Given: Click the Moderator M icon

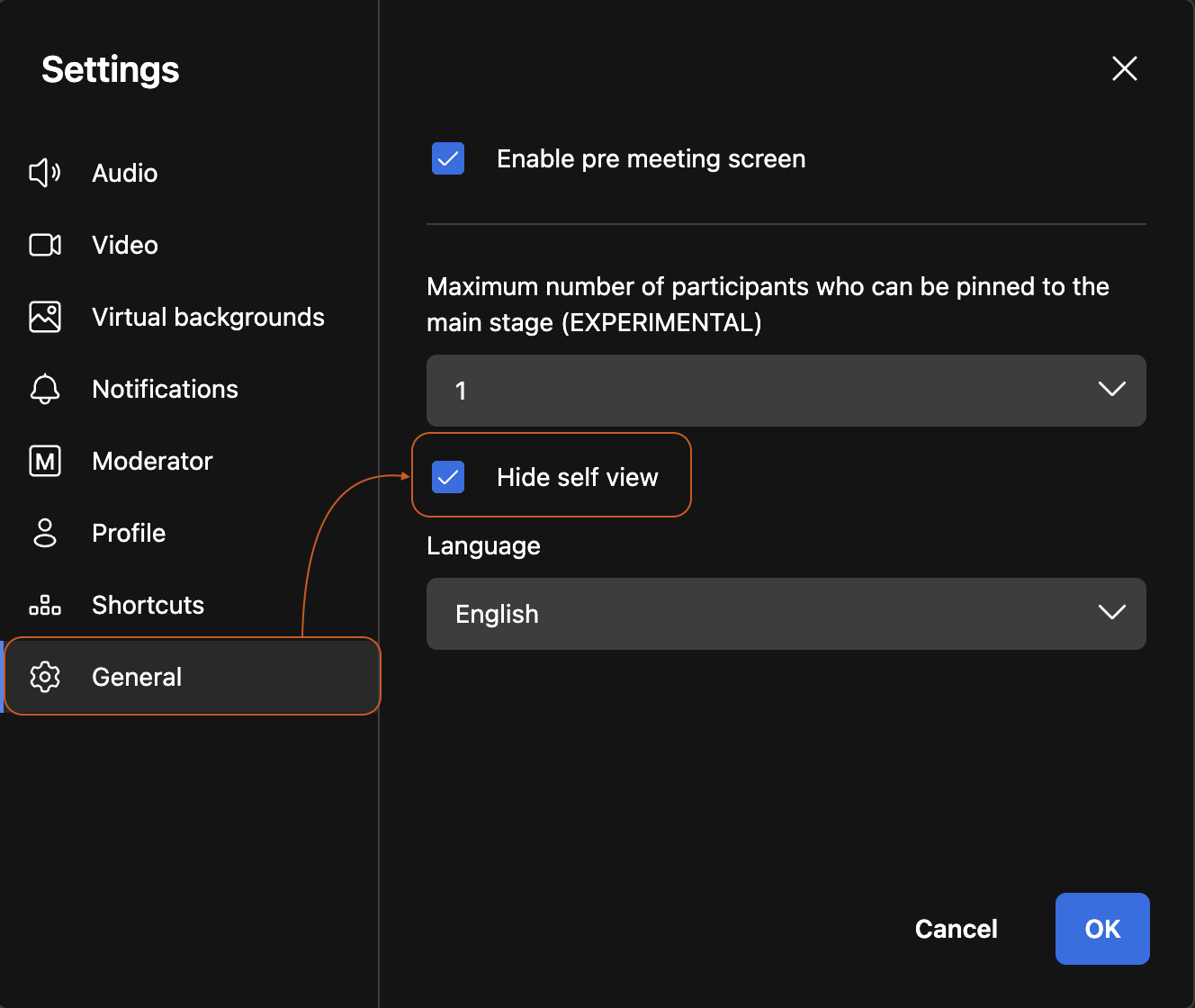Looking at the screenshot, I should (45, 461).
